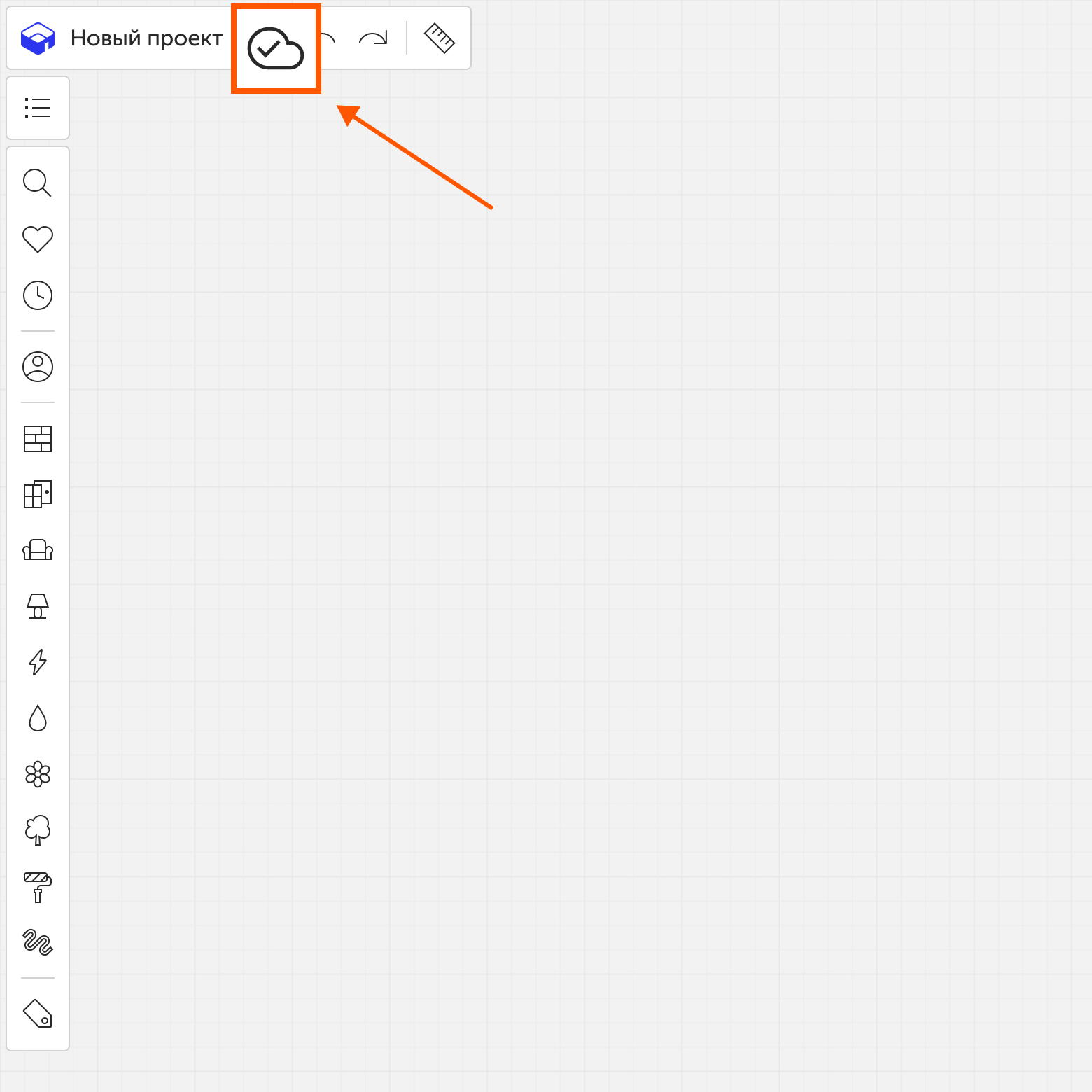Open the water drop plumbing category

pos(38,718)
